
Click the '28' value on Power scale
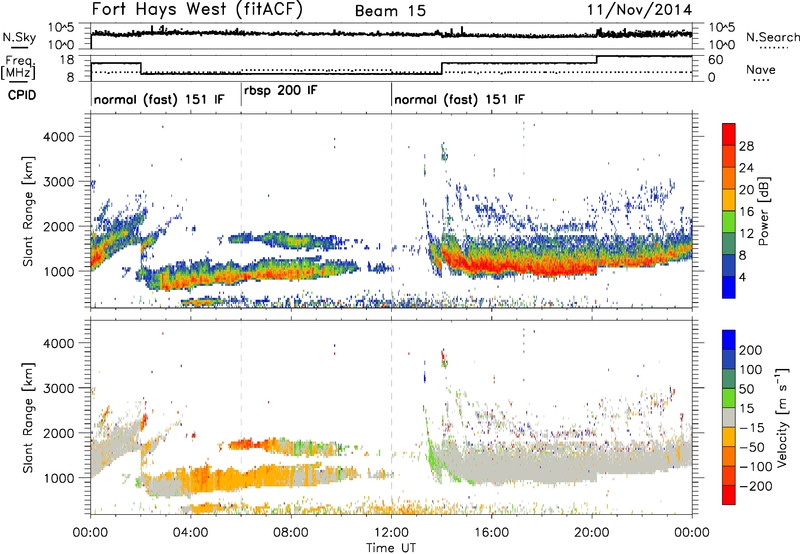click(x=746, y=146)
